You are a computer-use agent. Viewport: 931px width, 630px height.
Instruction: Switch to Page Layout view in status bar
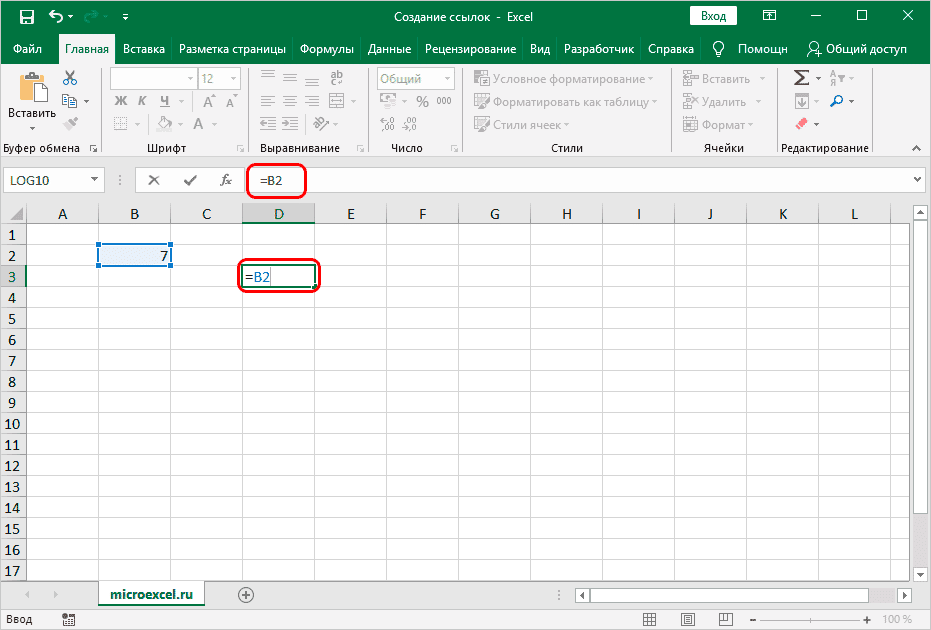pos(686,619)
